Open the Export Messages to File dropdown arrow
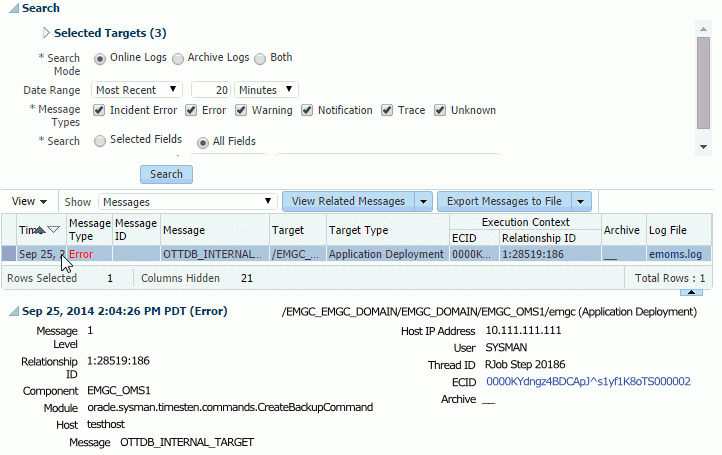722x455 pixels. coord(581,201)
